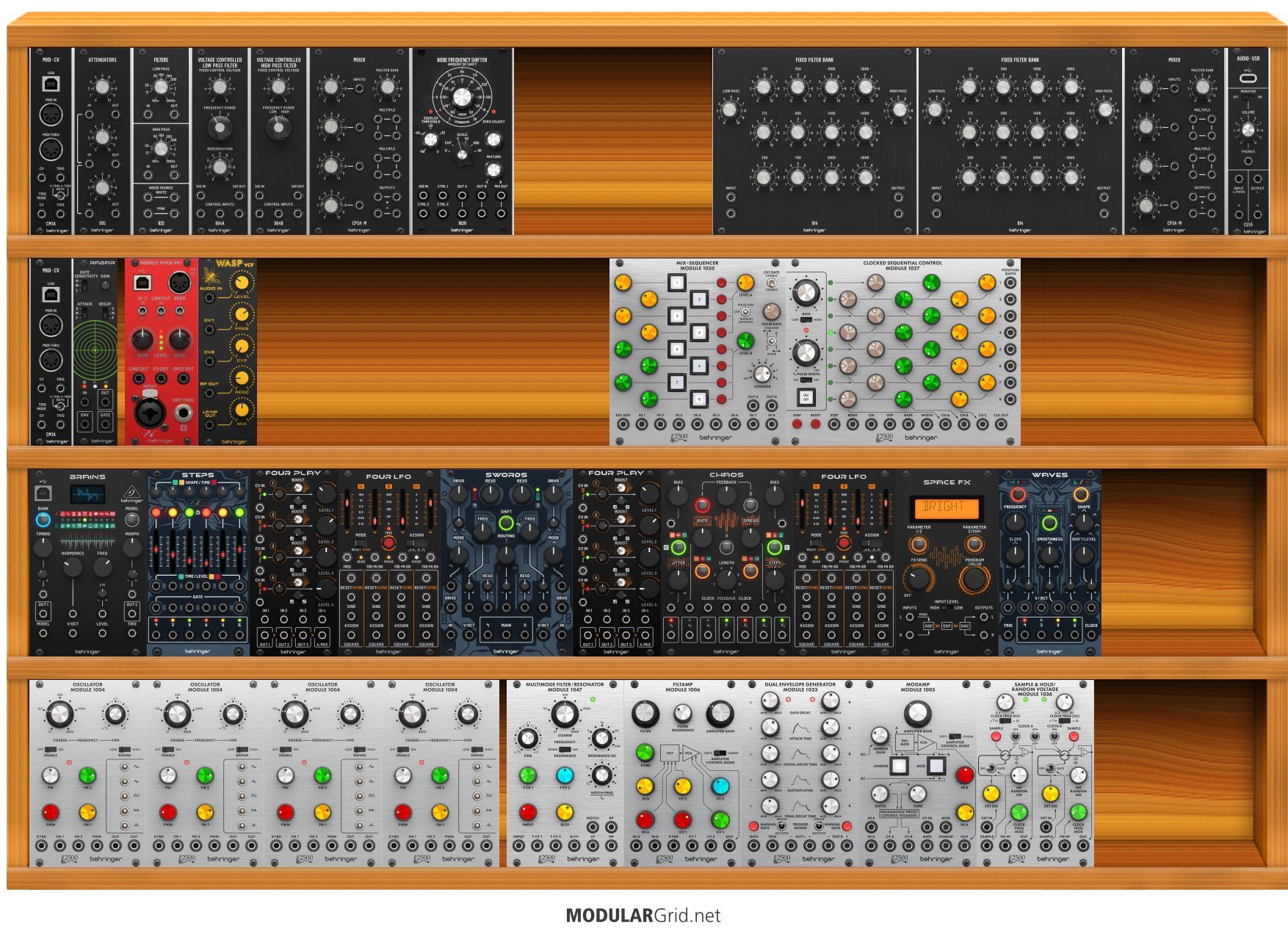Click the Bode Frequency Shifter amount-of-shift dial
1288x931 pixels.
(x=462, y=97)
